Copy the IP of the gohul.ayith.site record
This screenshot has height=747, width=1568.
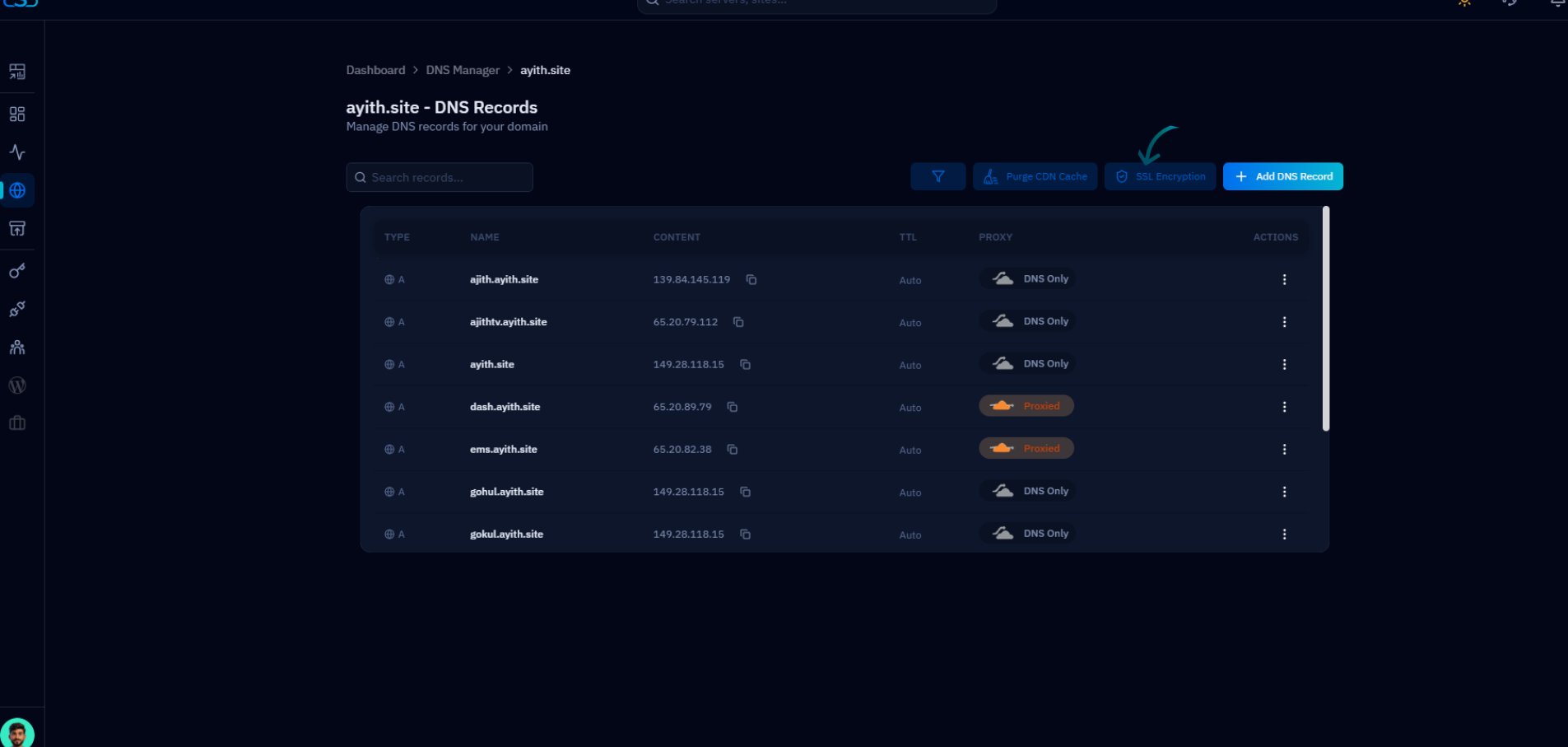click(x=745, y=492)
